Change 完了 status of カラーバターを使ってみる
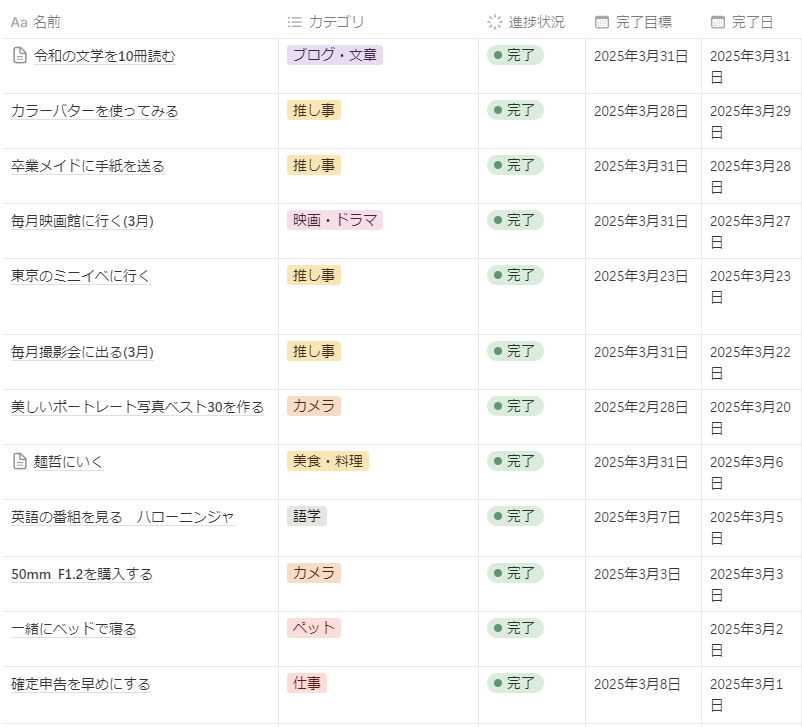This screenshot has height=727, width=802. tap(515, 110)
